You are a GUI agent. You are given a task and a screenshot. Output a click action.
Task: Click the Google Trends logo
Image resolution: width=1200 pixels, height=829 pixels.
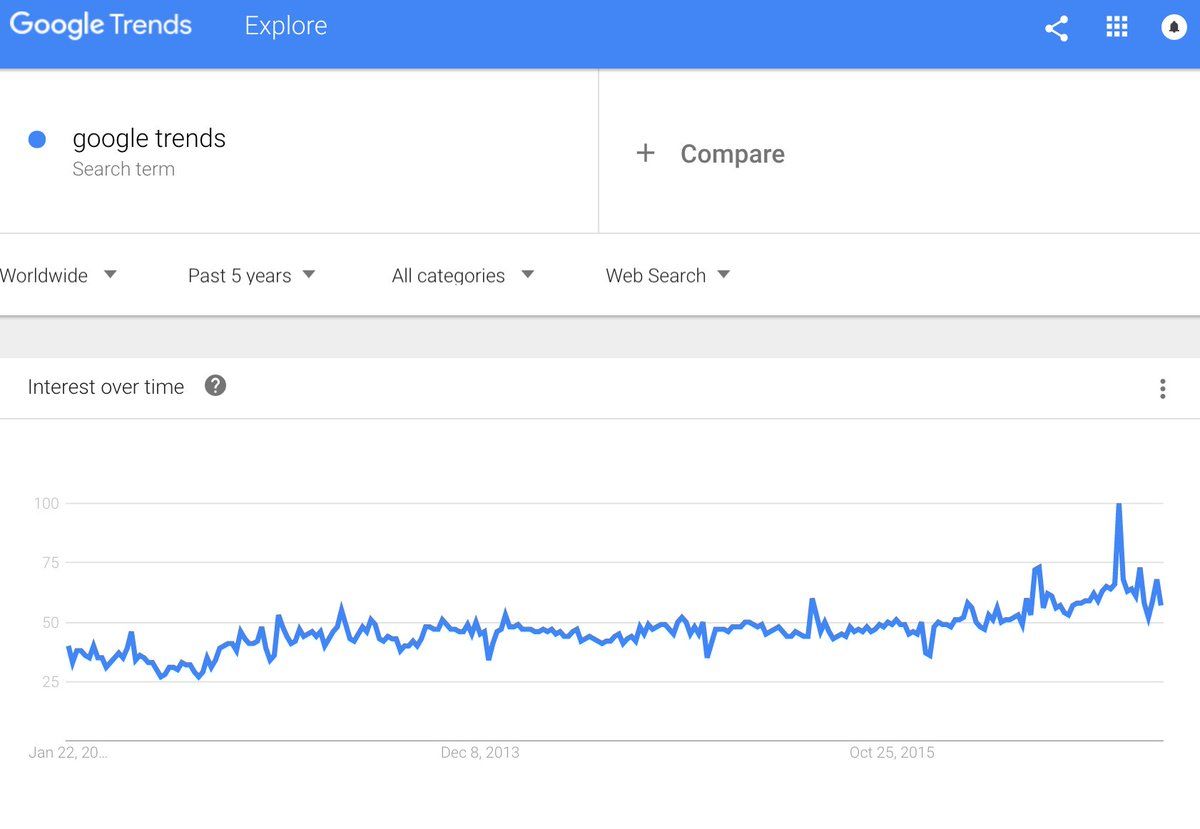pyautogui.click(x=100, y=25)
